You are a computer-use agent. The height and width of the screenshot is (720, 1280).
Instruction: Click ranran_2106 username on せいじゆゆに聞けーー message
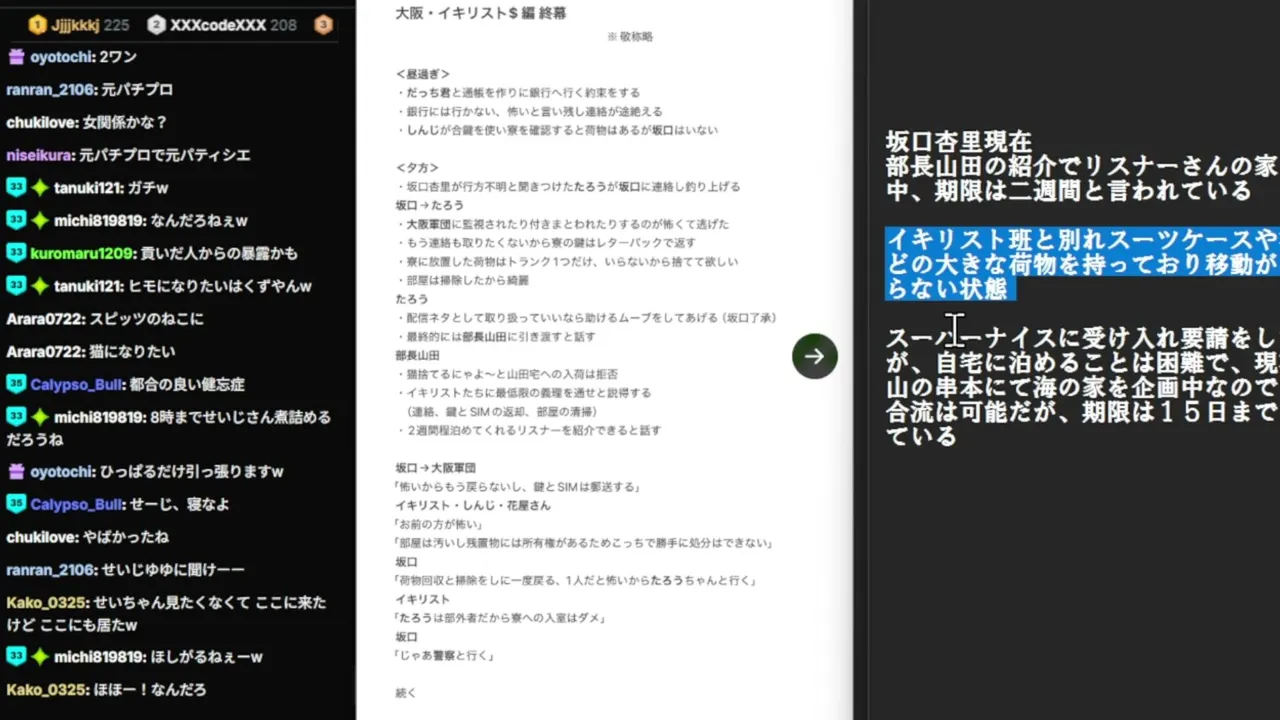[50, 570]
